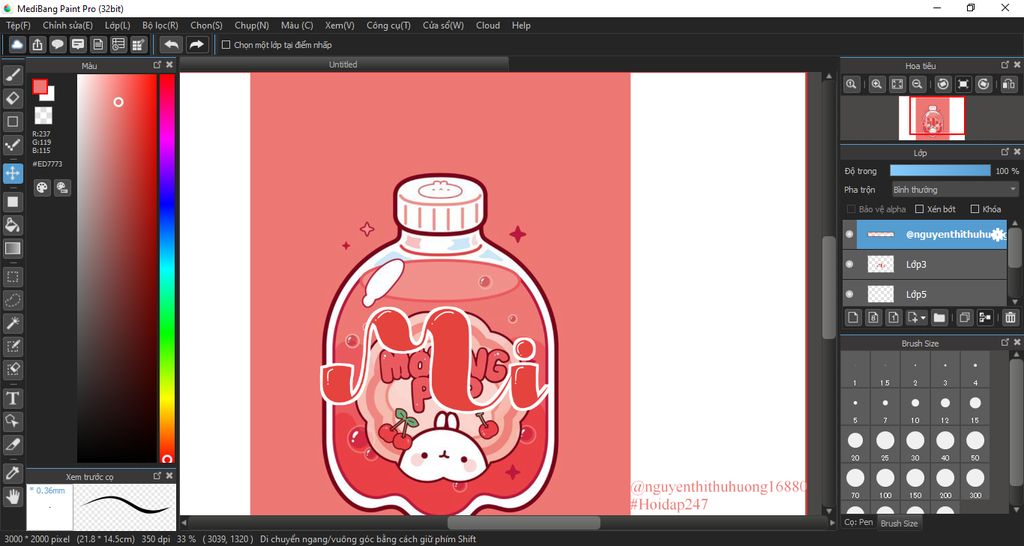
Task: Choose brush size 100
Action: (x=885, y=482)
